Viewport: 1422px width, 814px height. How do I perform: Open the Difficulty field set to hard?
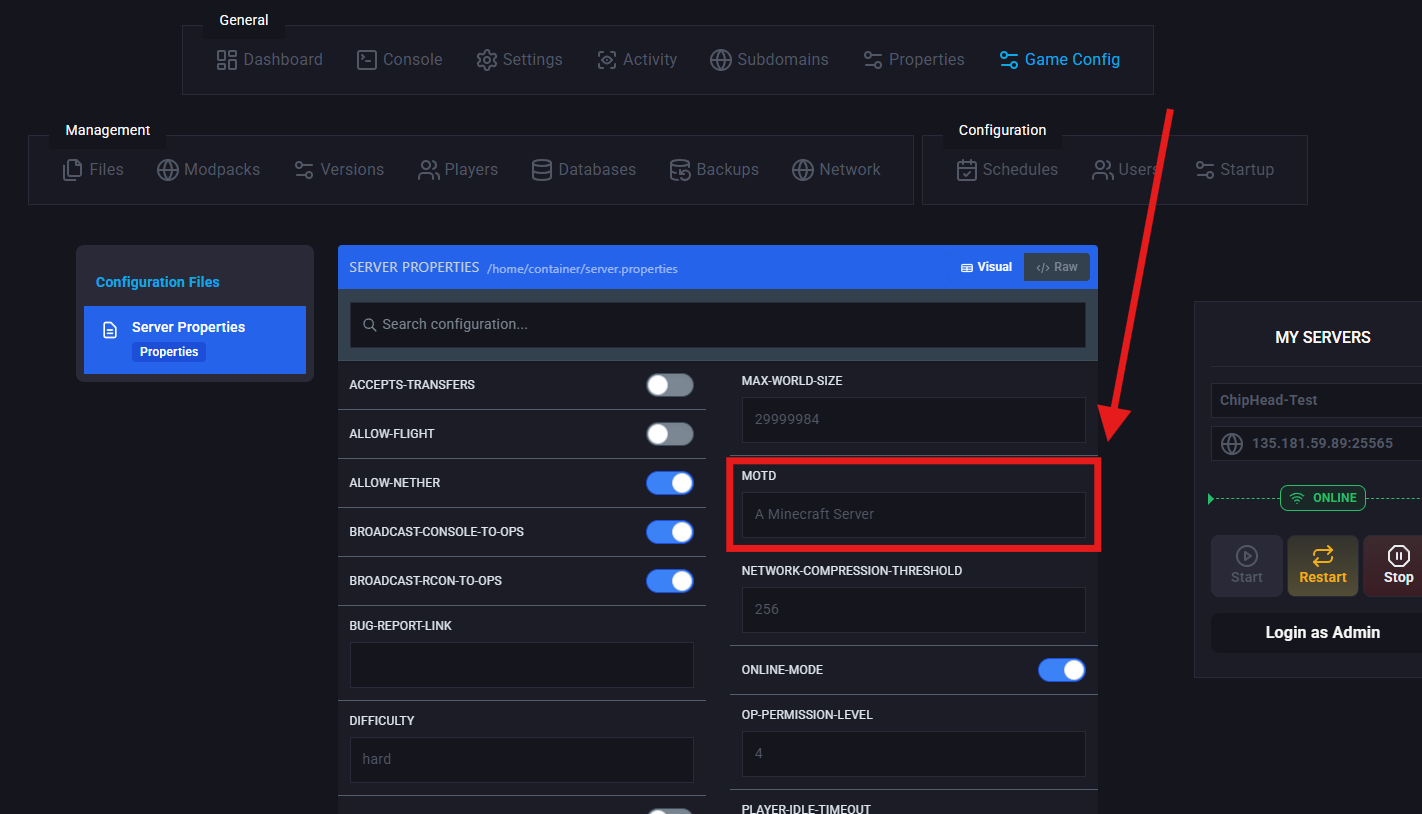pos(521,759)
